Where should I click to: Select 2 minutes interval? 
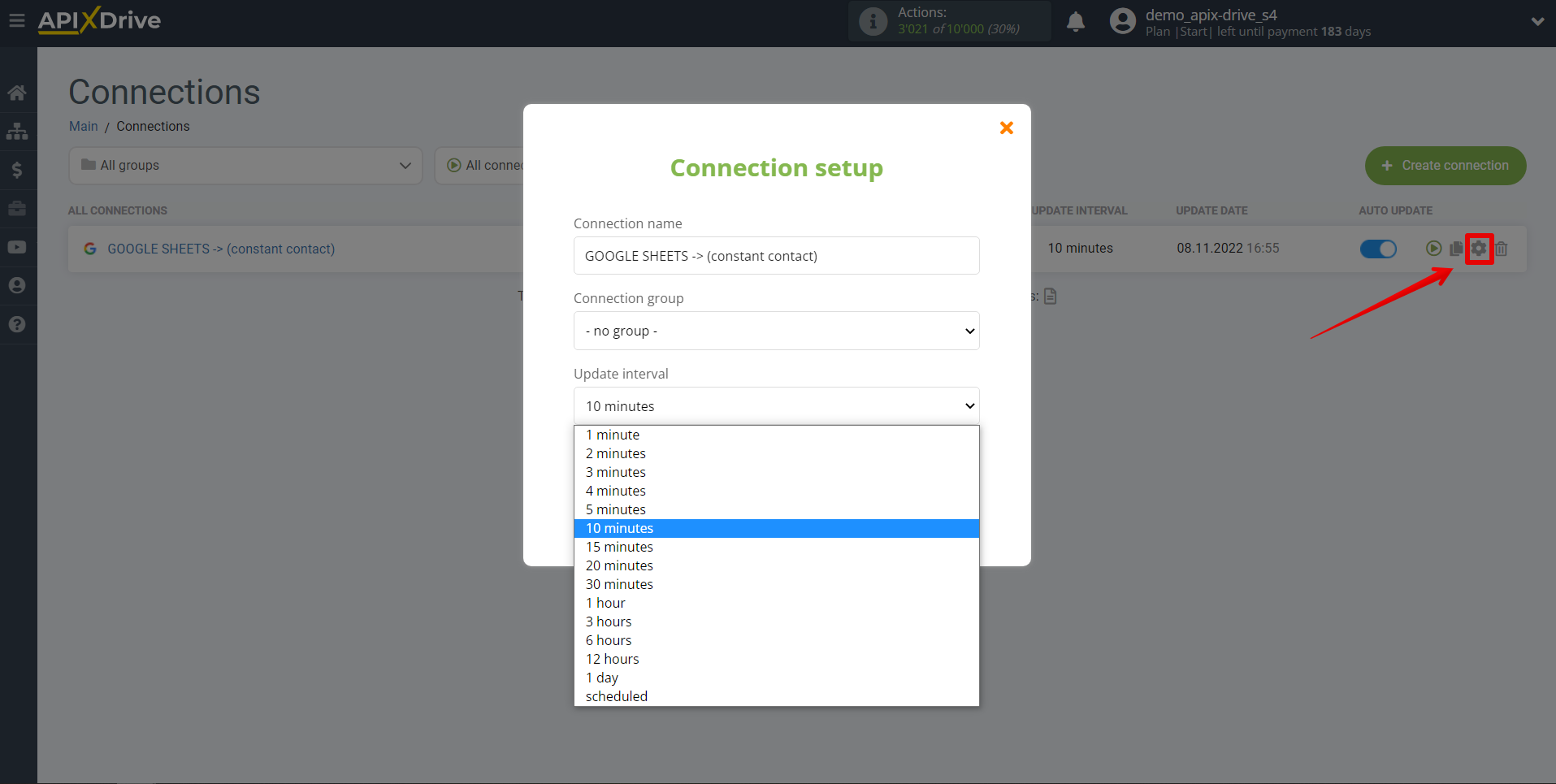tap(777, 453)
